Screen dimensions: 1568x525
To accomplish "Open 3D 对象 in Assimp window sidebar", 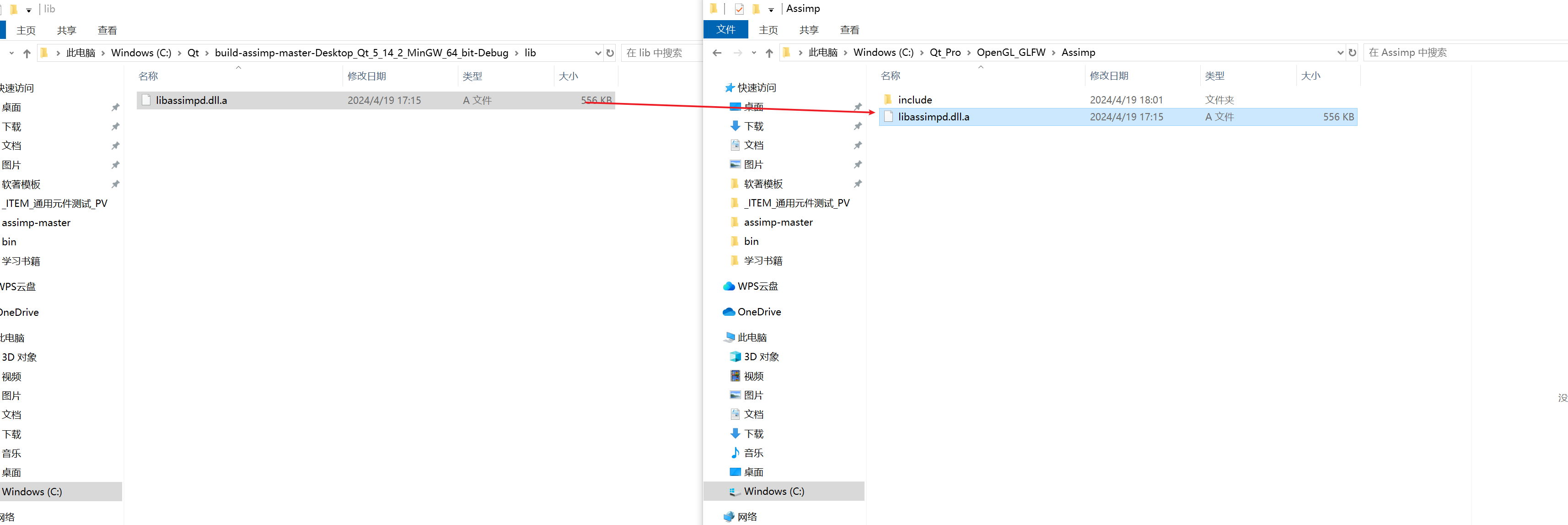I will (x=762, y=357).
